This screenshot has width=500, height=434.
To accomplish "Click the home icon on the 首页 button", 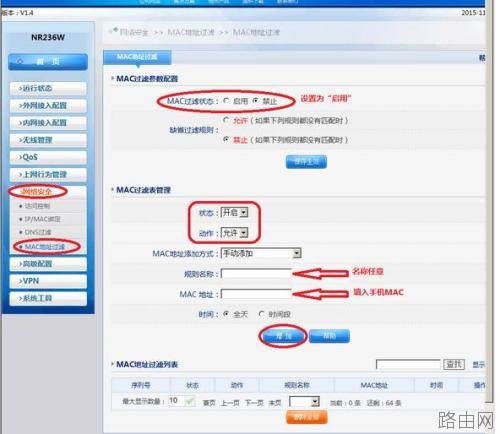I will click(x=20, y=62).
